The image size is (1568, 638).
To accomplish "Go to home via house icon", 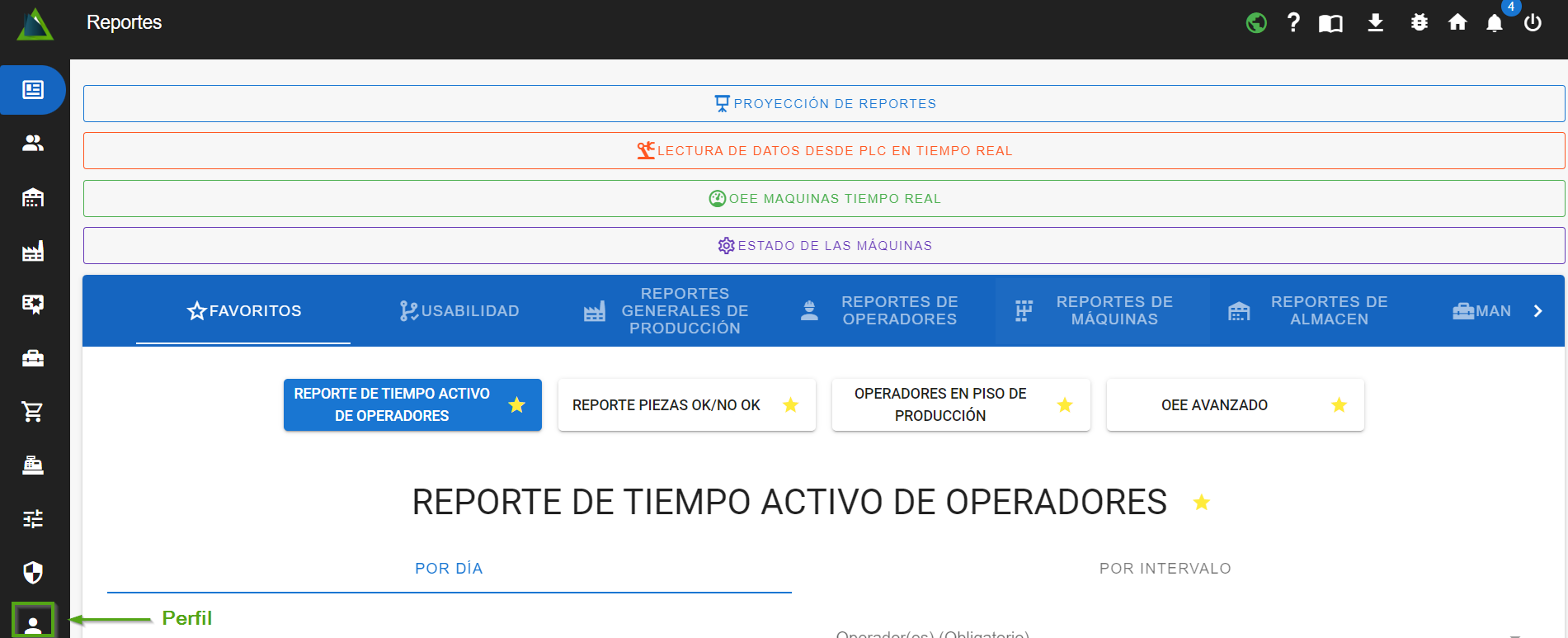I will pos(1457,23).
